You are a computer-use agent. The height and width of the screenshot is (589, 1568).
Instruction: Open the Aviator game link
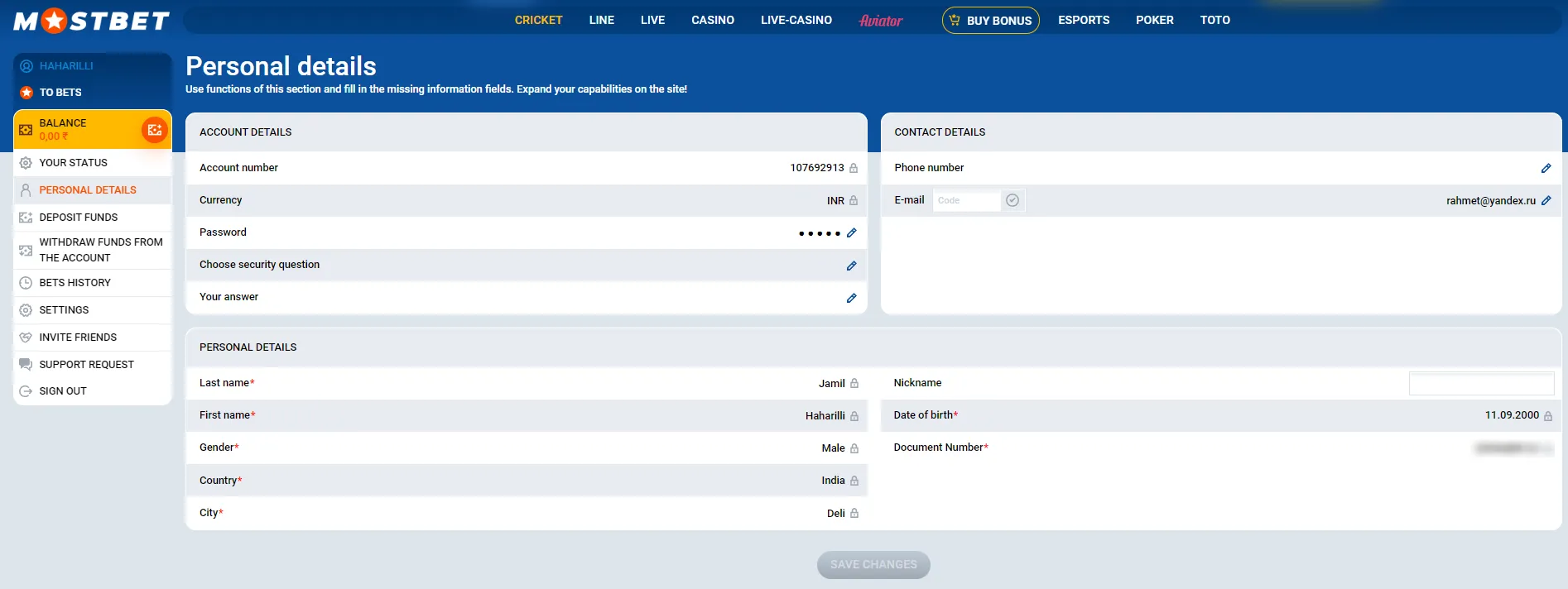(x=880, y=21)
